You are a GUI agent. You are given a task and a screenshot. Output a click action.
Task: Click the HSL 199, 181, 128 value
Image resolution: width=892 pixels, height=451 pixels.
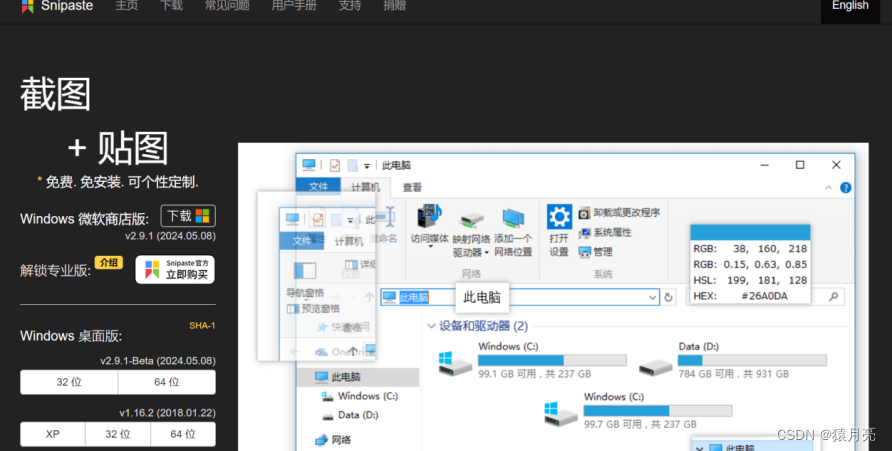point(767,280)
